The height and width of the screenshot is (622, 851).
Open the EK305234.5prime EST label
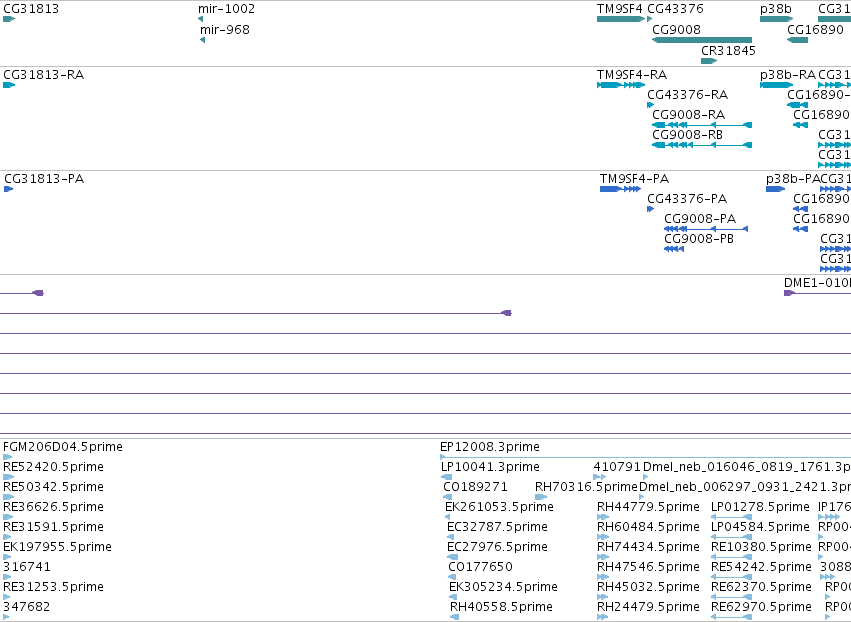(x=503, y=587)
